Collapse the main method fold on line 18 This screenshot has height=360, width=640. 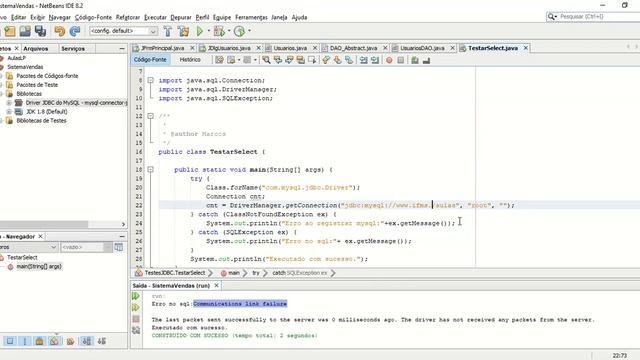click(151, 169)
